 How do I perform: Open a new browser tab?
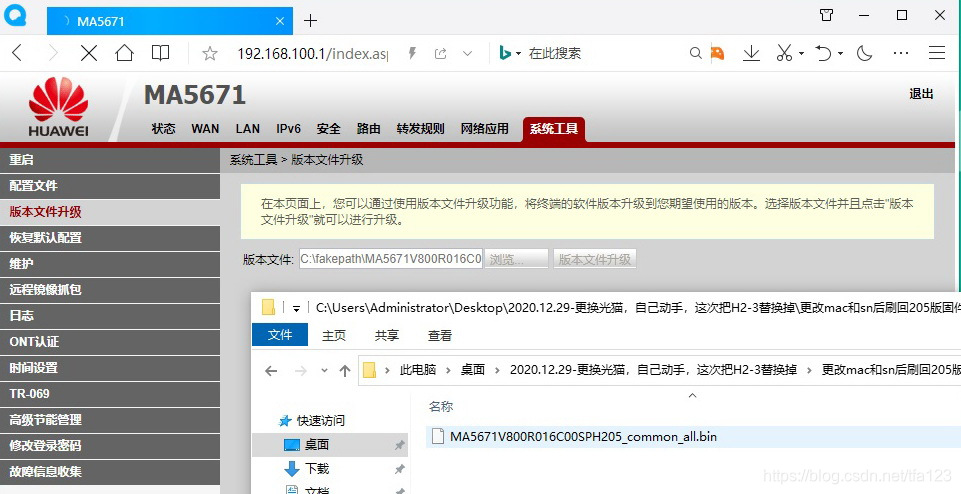click(311, 21)
